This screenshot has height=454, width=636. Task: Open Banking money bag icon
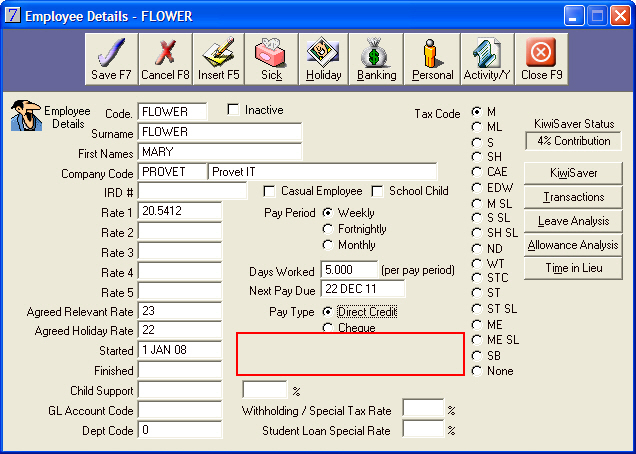(x=376, y=53)
